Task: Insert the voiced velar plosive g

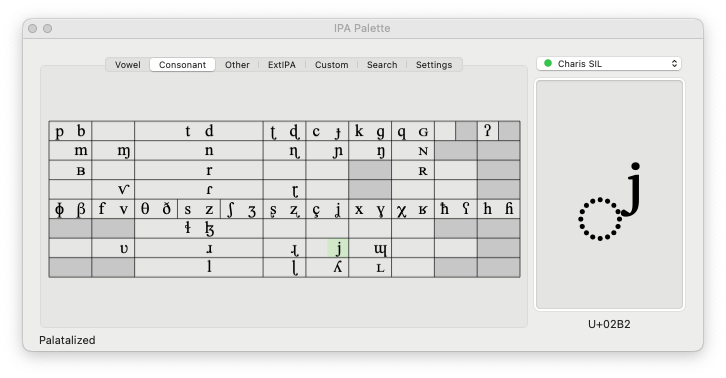Action: point(380,132)
